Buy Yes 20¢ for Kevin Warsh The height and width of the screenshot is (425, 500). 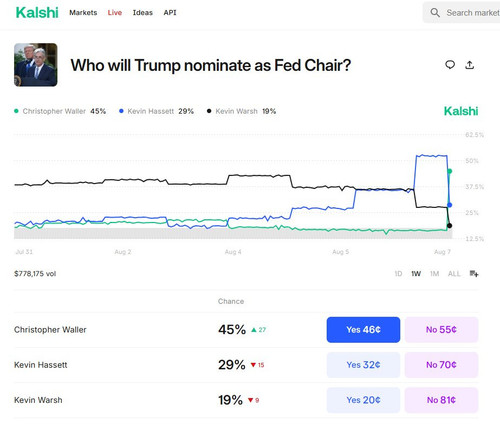363,400
